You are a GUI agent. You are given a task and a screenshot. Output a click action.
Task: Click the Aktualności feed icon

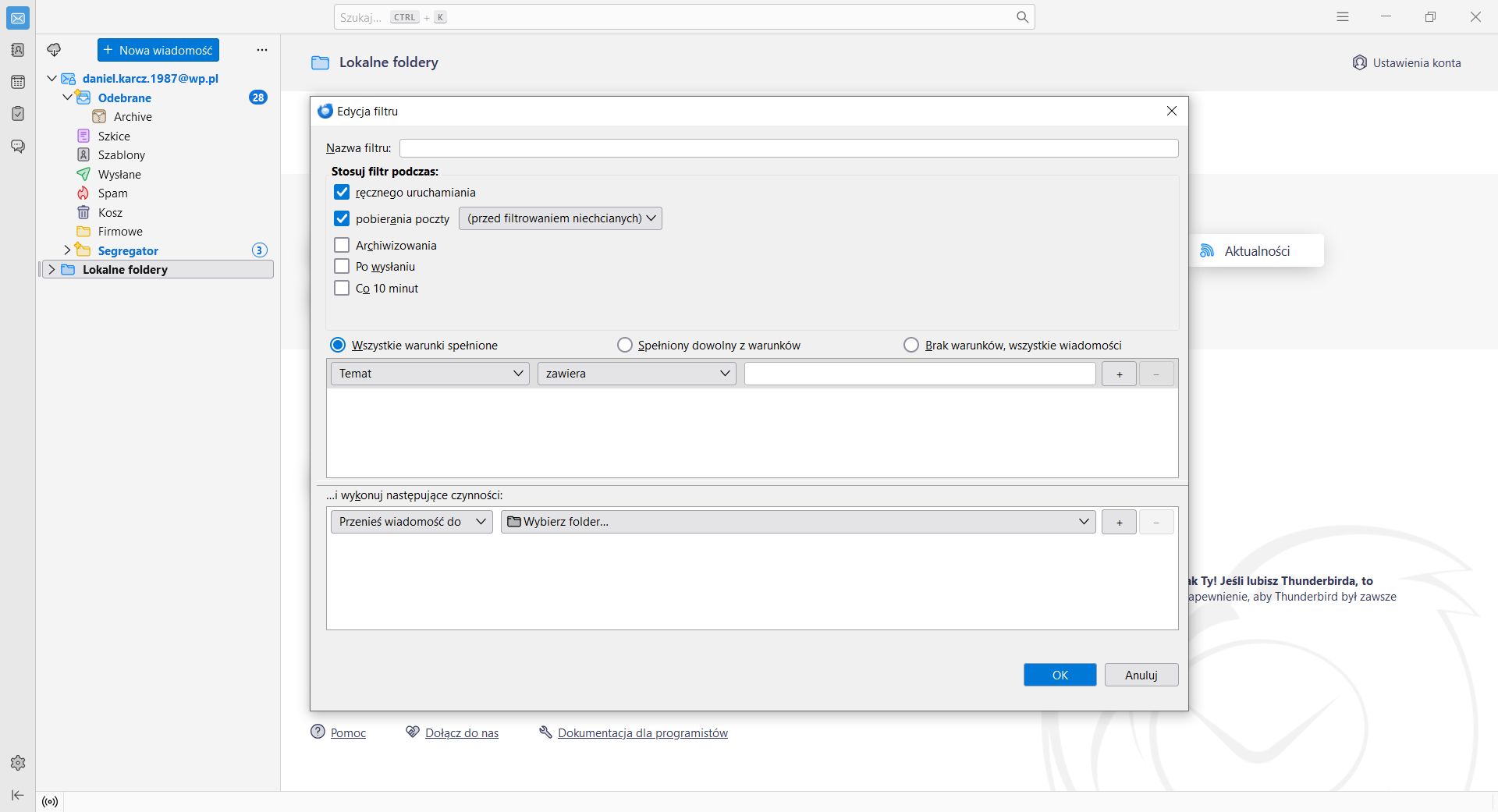(1207, 250)
